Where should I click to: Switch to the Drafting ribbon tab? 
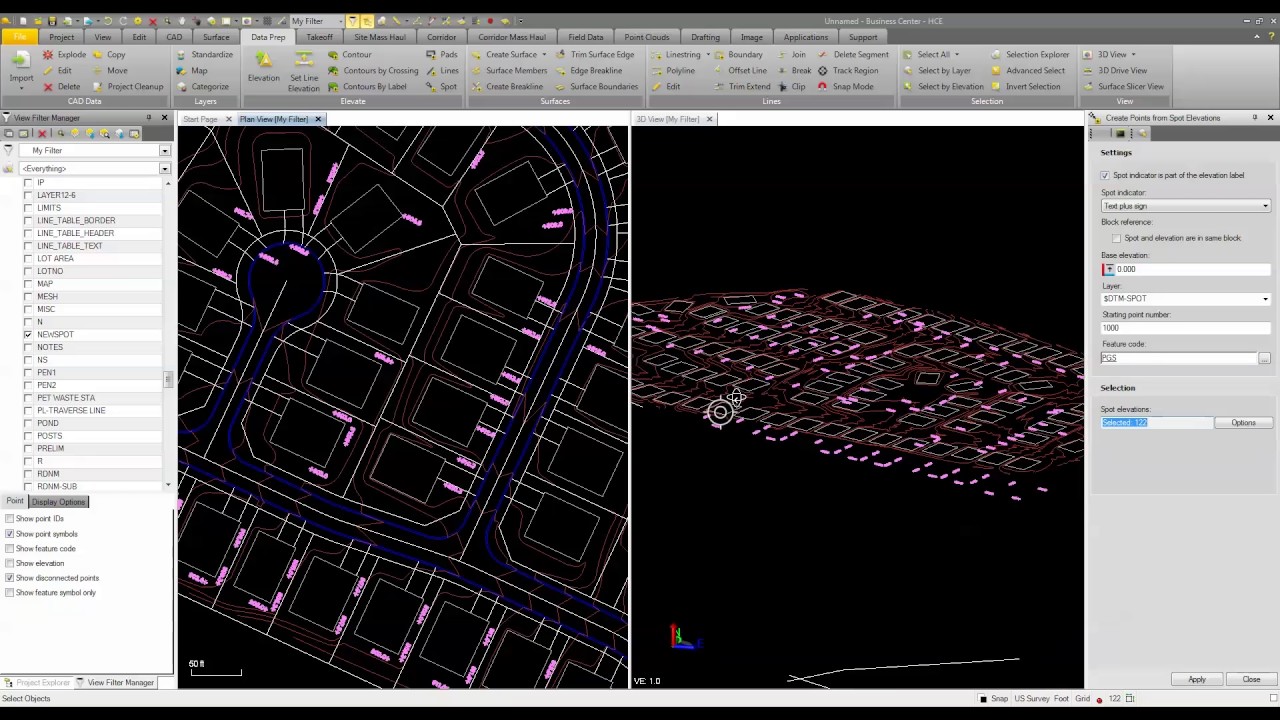705,37
